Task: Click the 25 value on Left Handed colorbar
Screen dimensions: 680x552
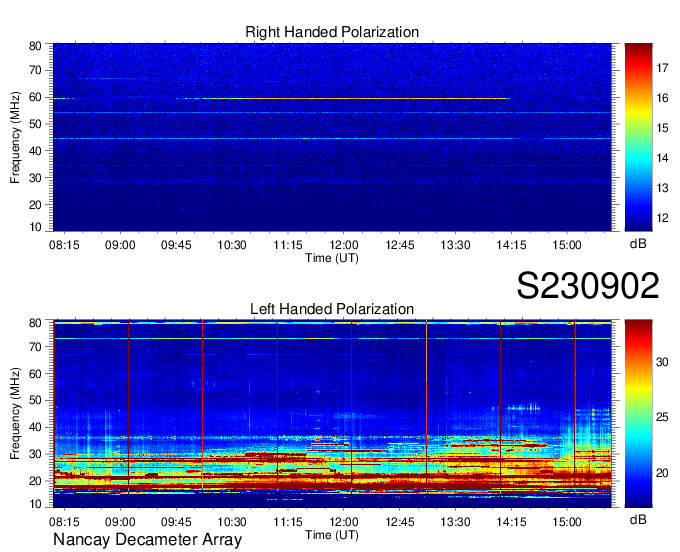Action: (662, 417)
